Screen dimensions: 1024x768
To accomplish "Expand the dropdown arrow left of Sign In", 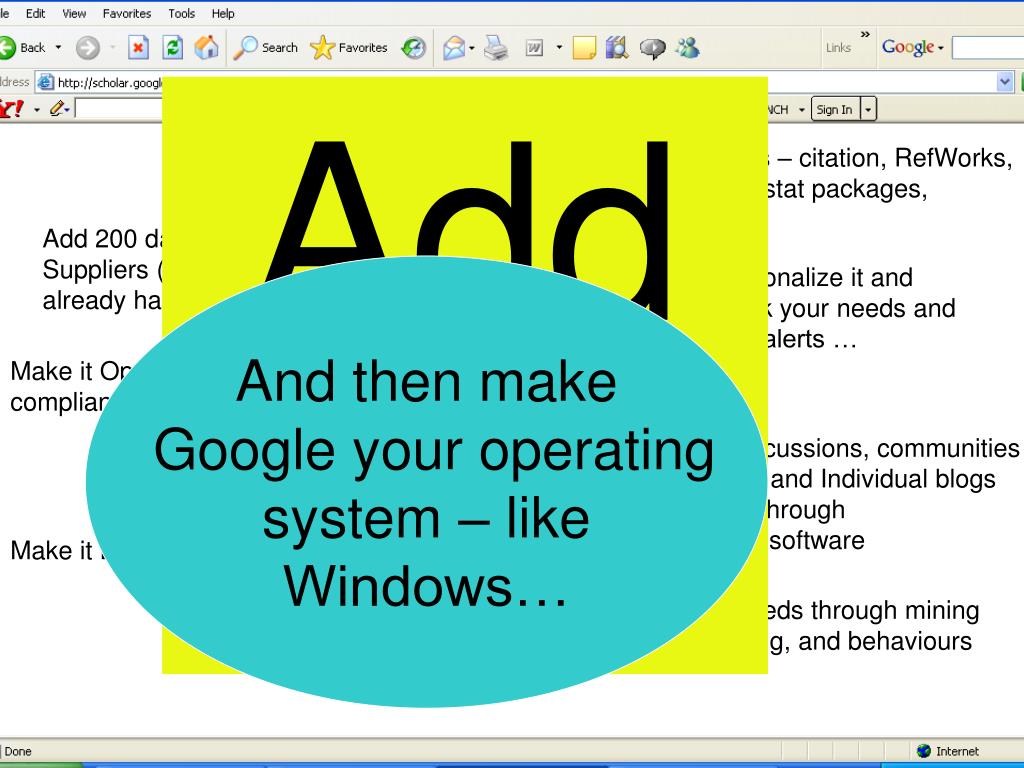I will (x=801, y=110).
